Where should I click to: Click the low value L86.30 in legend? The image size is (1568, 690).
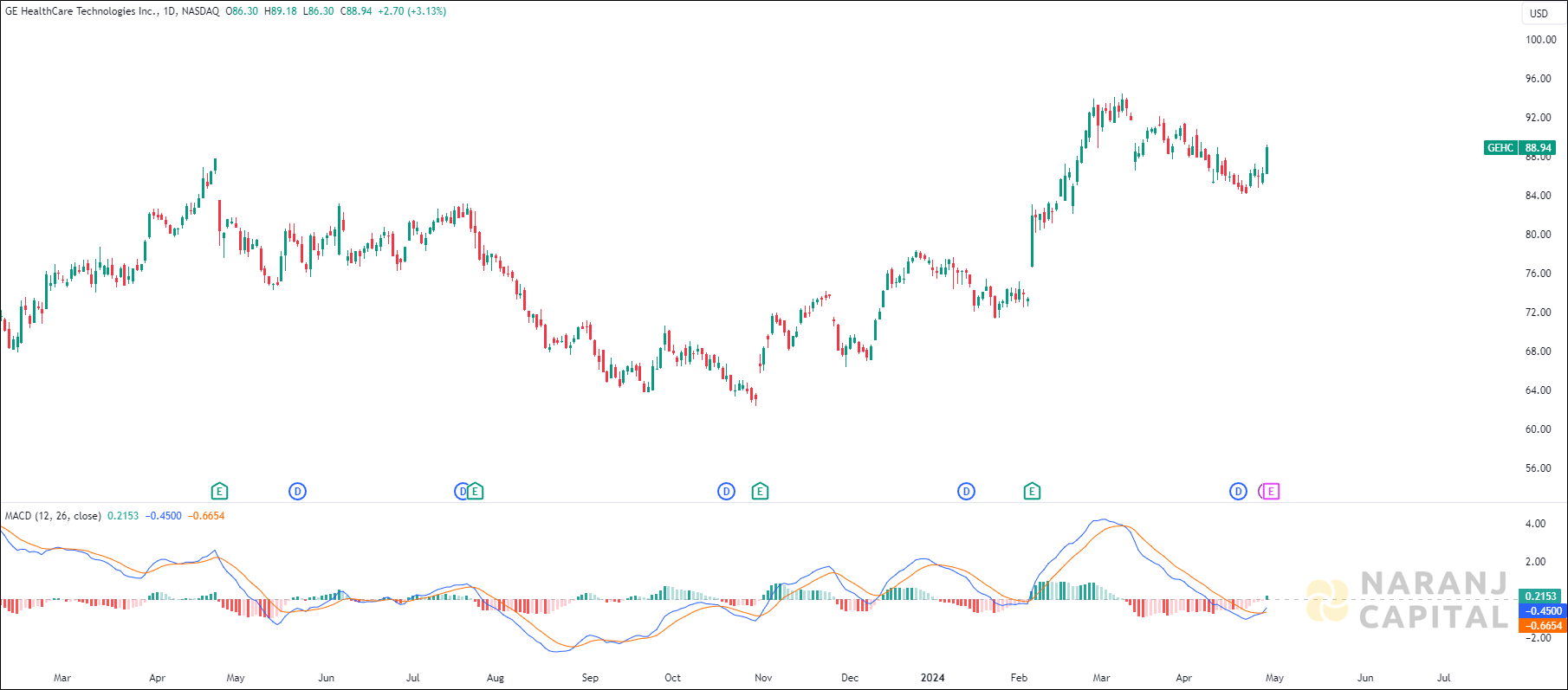coord(318,11)
